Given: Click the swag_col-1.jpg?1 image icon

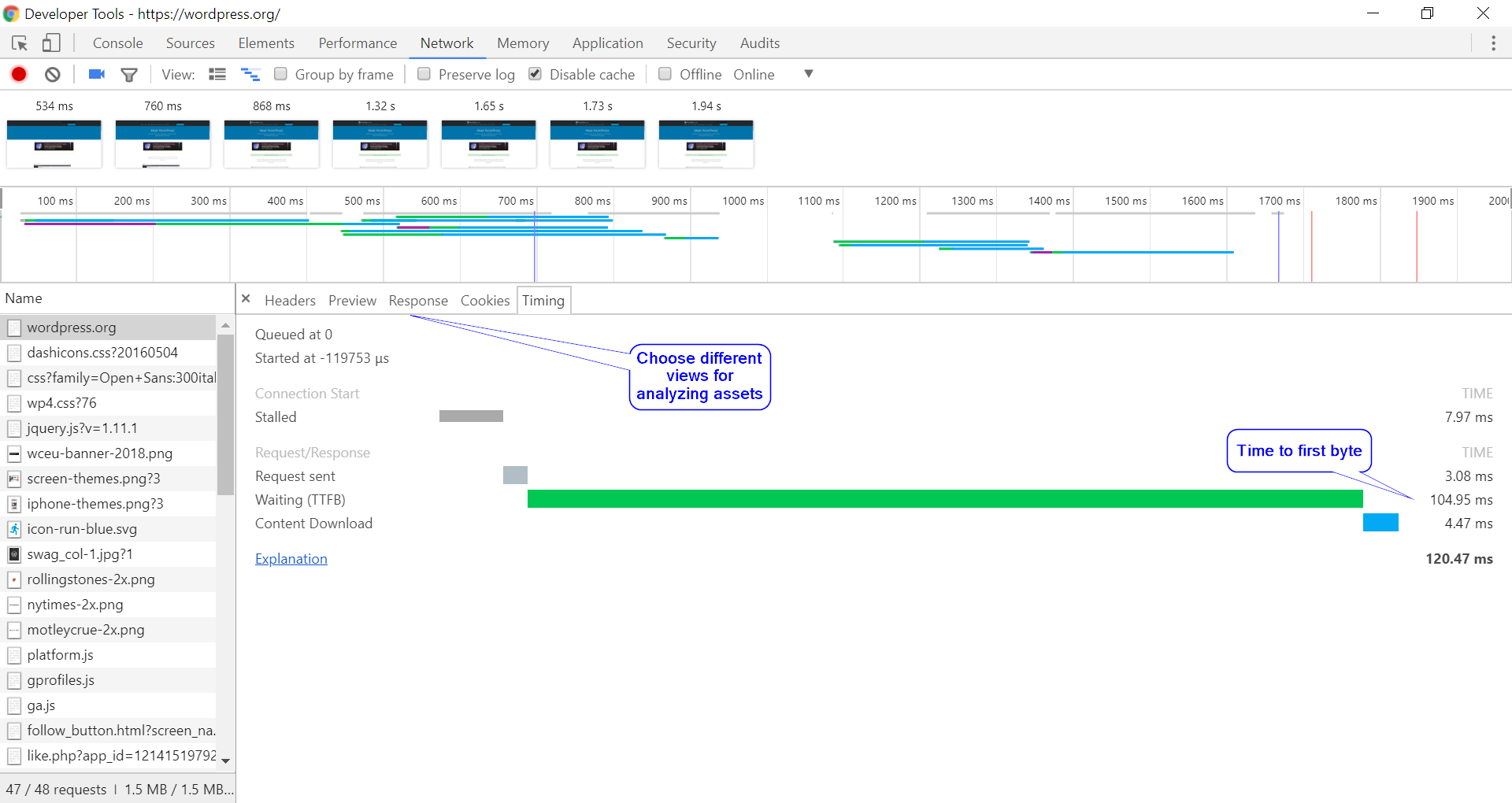Looking at the screenshot, I should click(x=14, y=554).
